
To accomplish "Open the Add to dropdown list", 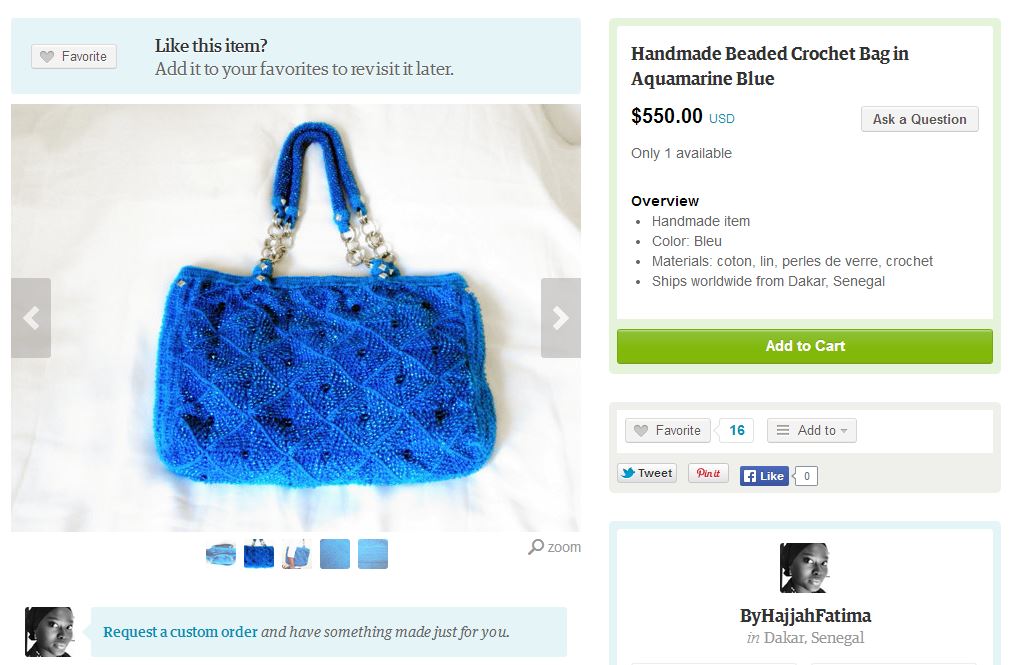I will pos(812,430).
